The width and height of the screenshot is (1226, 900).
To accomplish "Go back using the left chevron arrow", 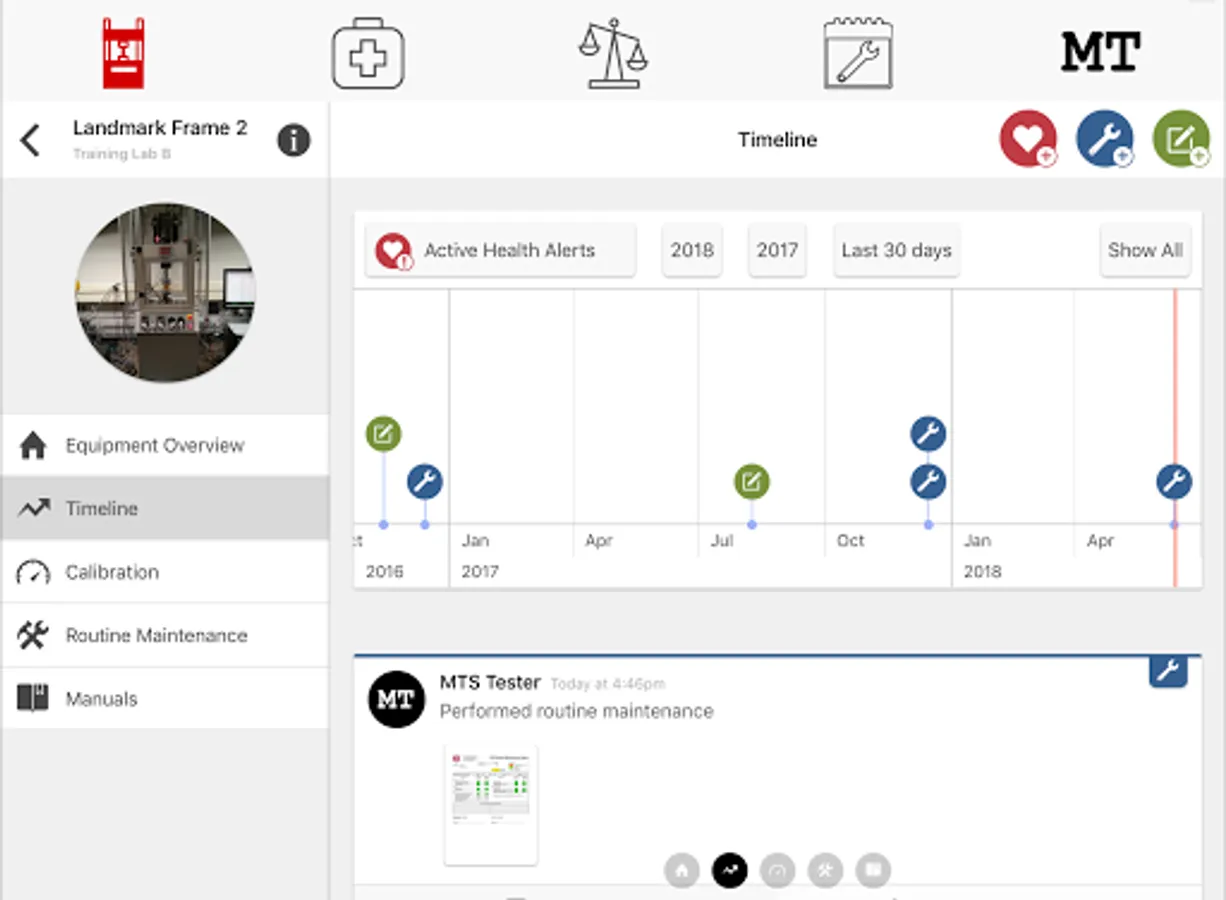I will pos(31,140).
